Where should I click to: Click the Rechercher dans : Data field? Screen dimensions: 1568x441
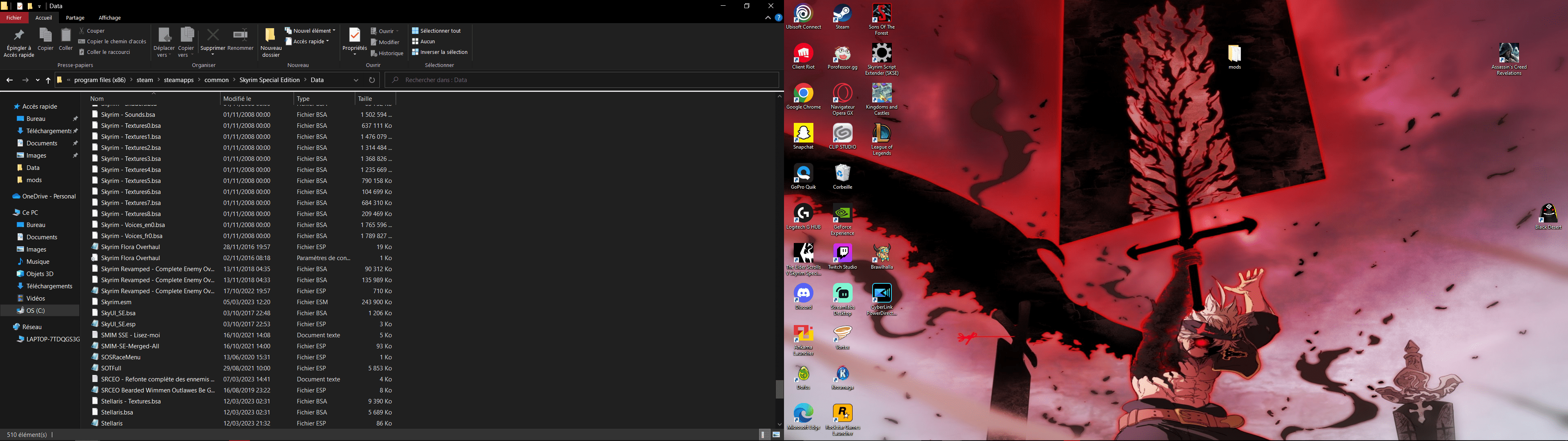582,80
